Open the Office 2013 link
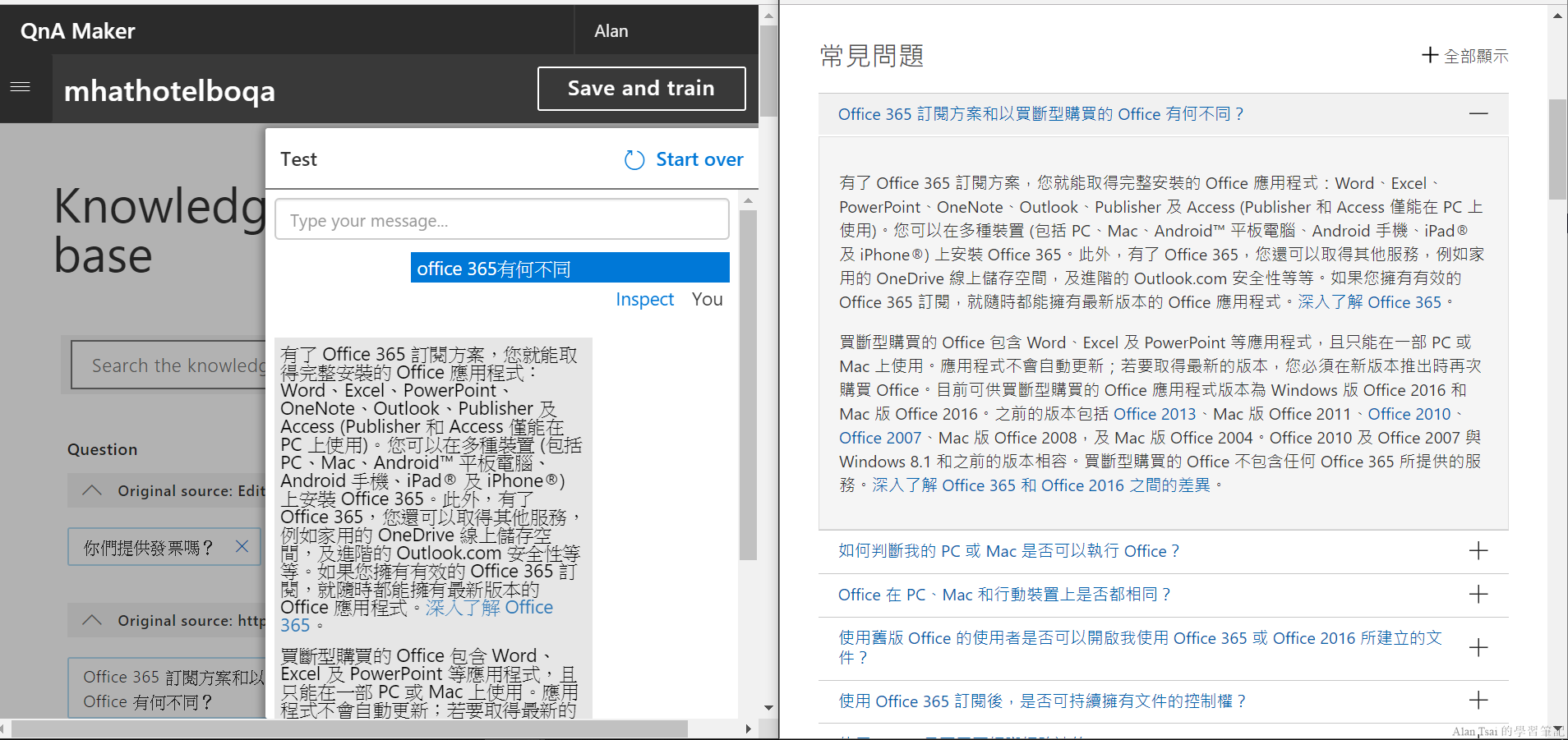Image resolution: width=1568 pixels, height=740 pixels. pyautogui.click(x=1155, y=414)
